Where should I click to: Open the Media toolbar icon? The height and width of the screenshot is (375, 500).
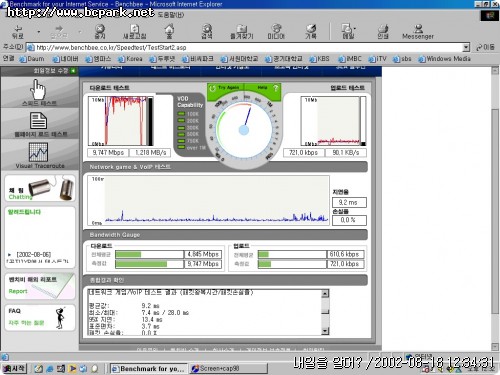tap(276, 32)
